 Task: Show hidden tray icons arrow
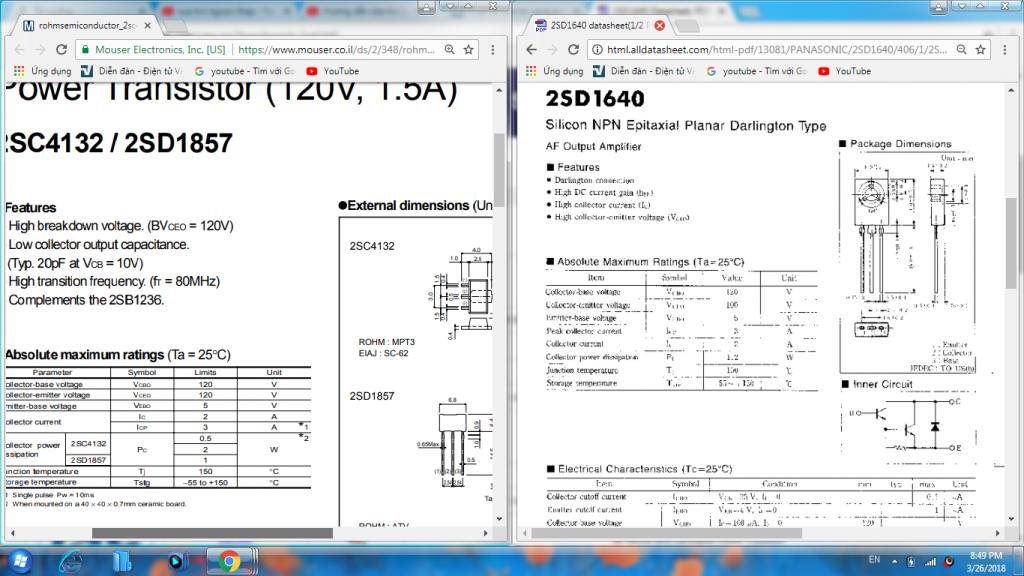coord(895,561)
